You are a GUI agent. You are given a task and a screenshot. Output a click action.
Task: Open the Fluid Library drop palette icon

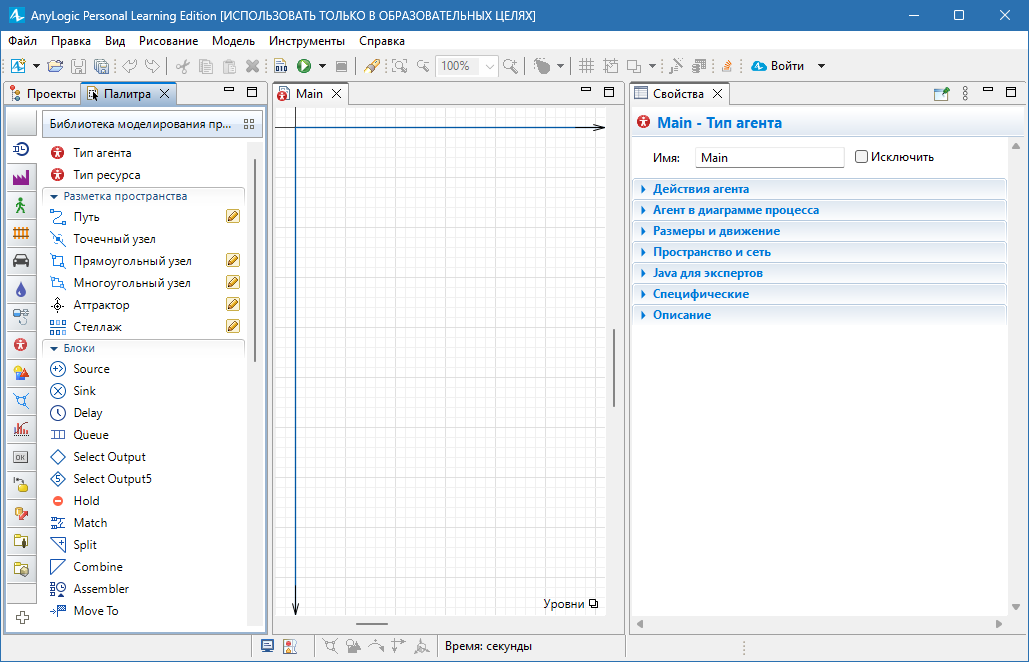click(x=21, y=289)
